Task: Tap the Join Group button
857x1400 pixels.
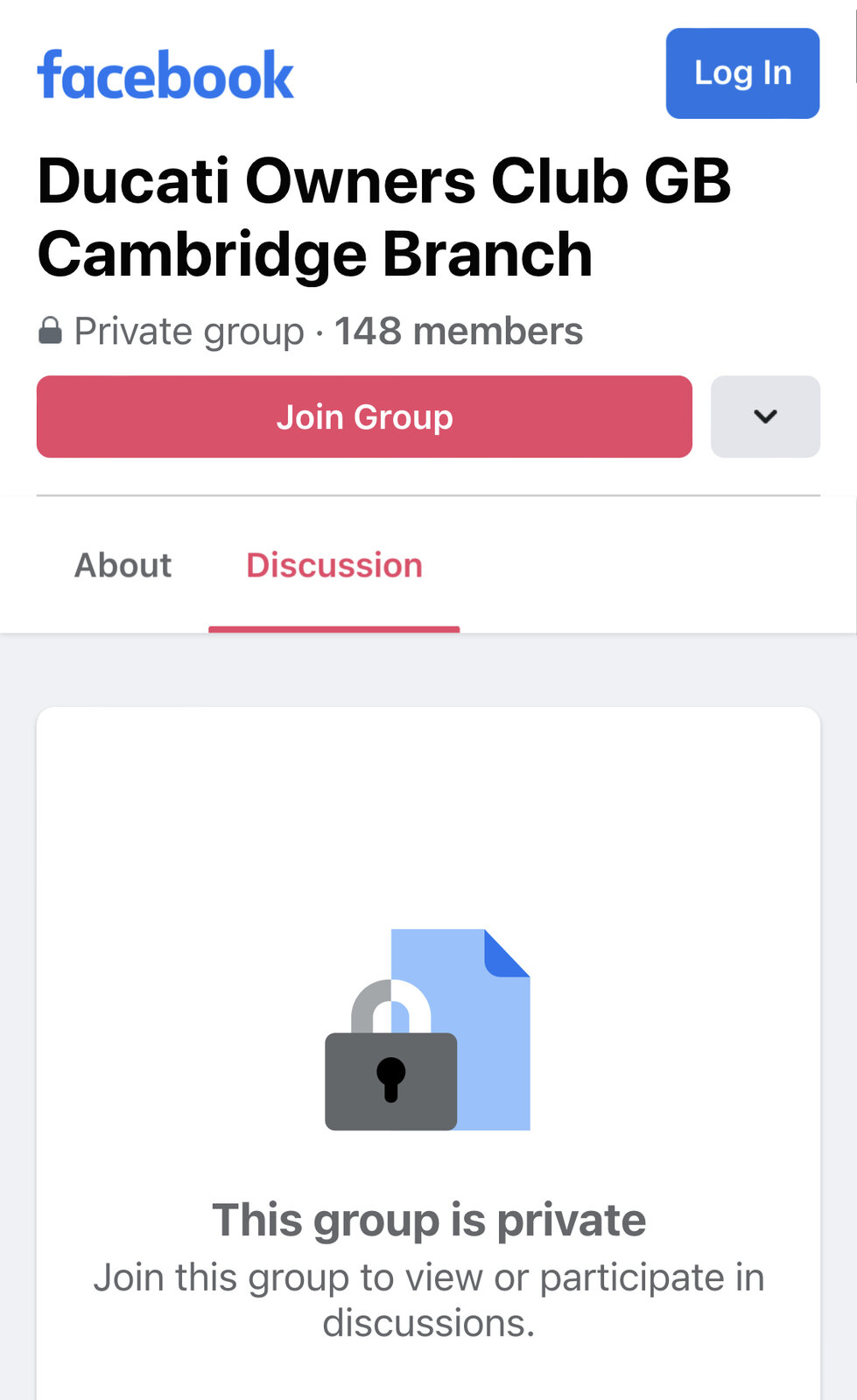Action: click(364, 416)
